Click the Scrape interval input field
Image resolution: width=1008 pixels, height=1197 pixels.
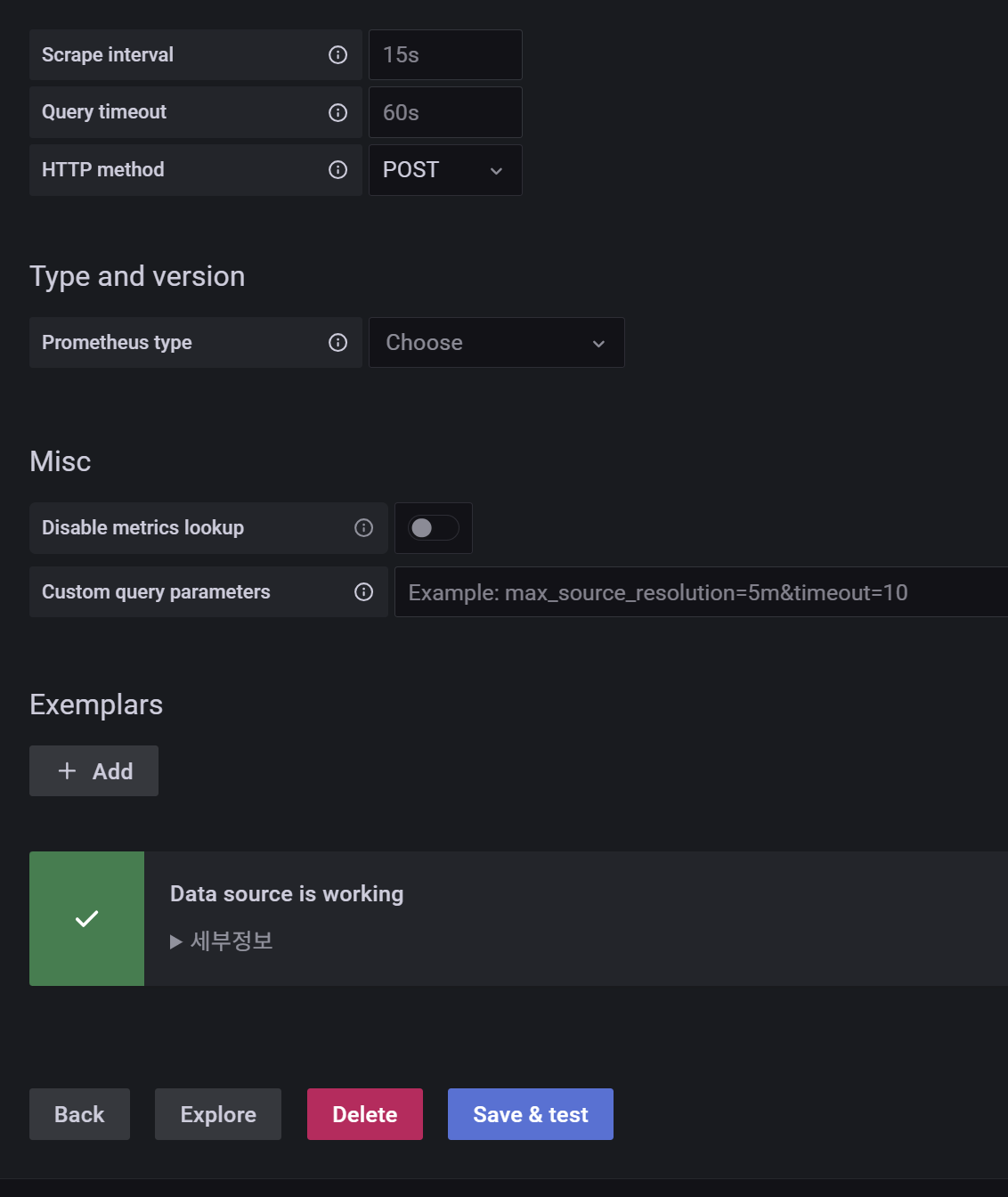click(x=445, y=55)
